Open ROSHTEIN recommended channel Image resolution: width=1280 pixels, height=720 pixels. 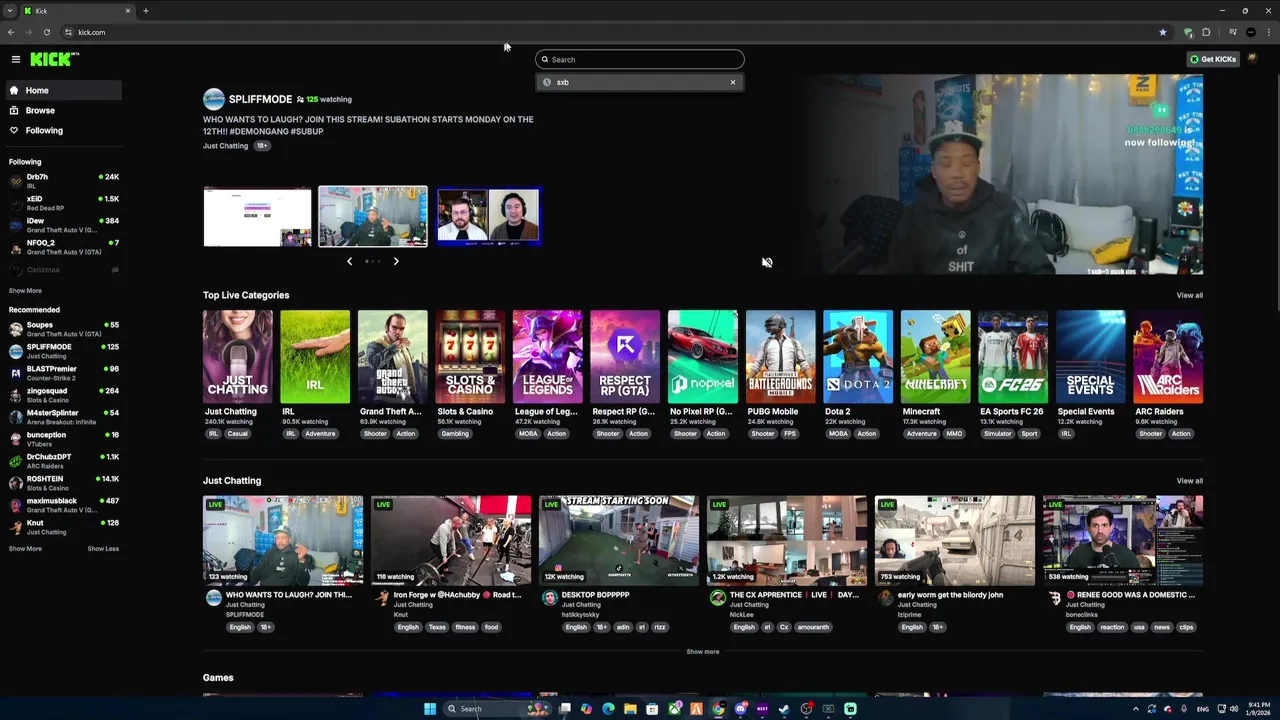63,483
